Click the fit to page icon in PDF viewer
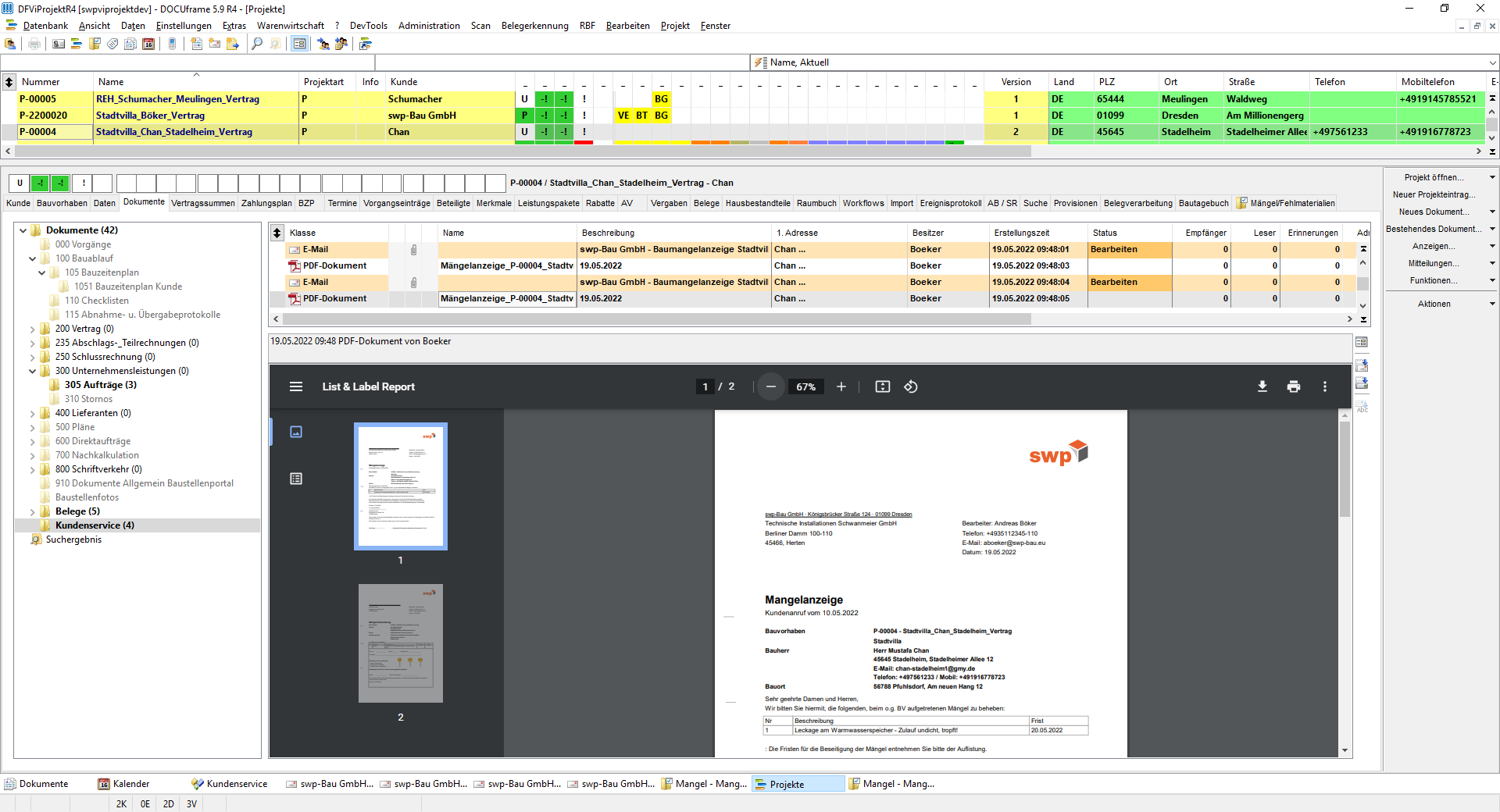This screenshot has width=1500, height=812. click(x=883, y=386)
